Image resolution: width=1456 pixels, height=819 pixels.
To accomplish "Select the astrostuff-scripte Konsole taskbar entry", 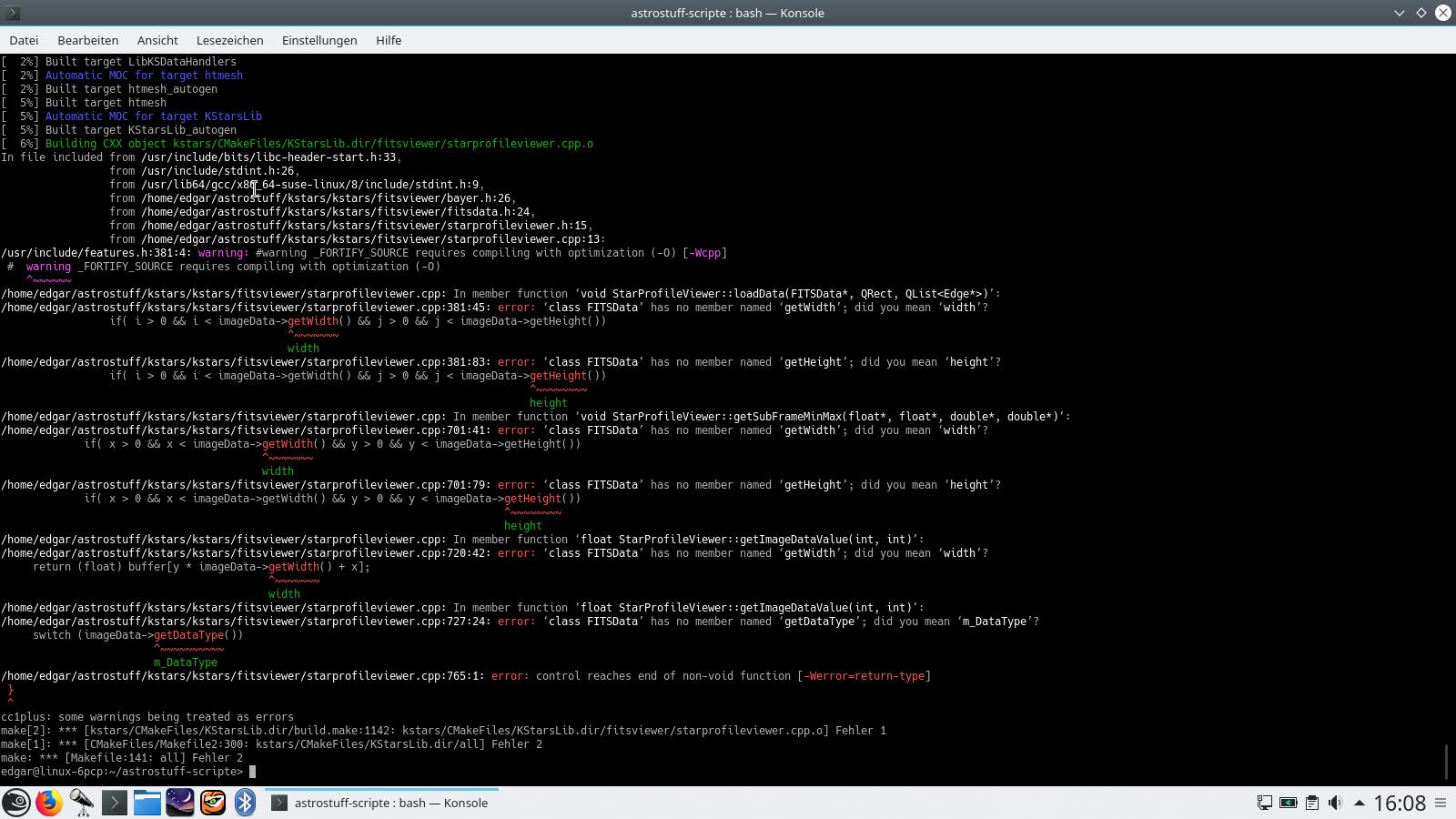I will point(382,803).
